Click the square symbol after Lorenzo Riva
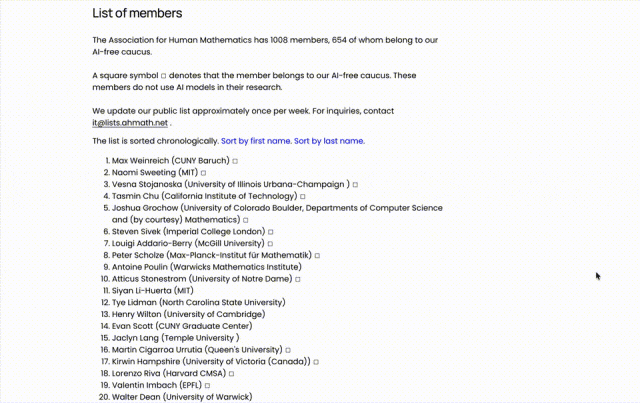The height and width of the screenshot is (403, 640). click(231, 374)
